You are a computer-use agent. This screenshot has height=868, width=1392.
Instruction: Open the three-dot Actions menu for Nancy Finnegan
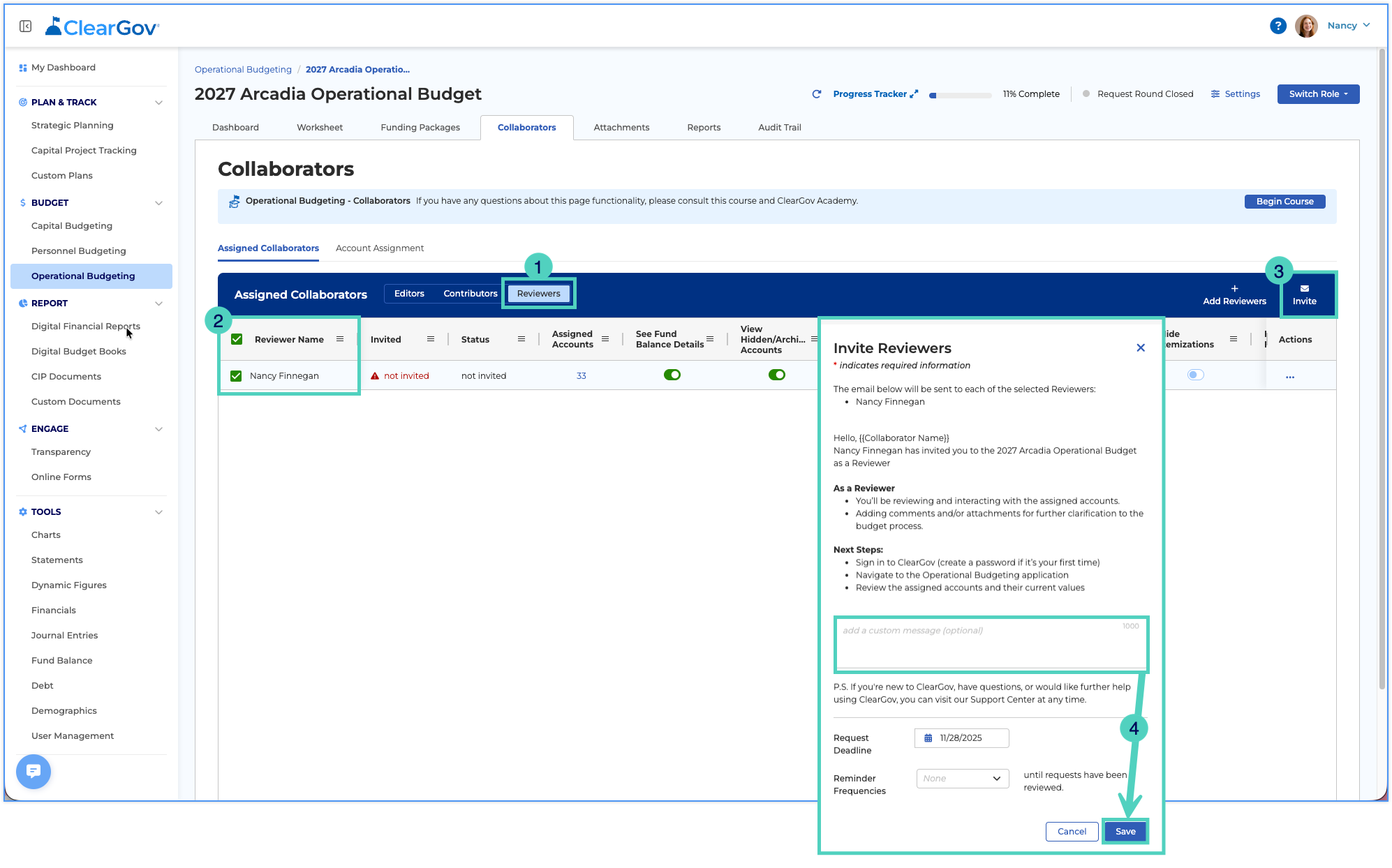[x=1289, y=377]
